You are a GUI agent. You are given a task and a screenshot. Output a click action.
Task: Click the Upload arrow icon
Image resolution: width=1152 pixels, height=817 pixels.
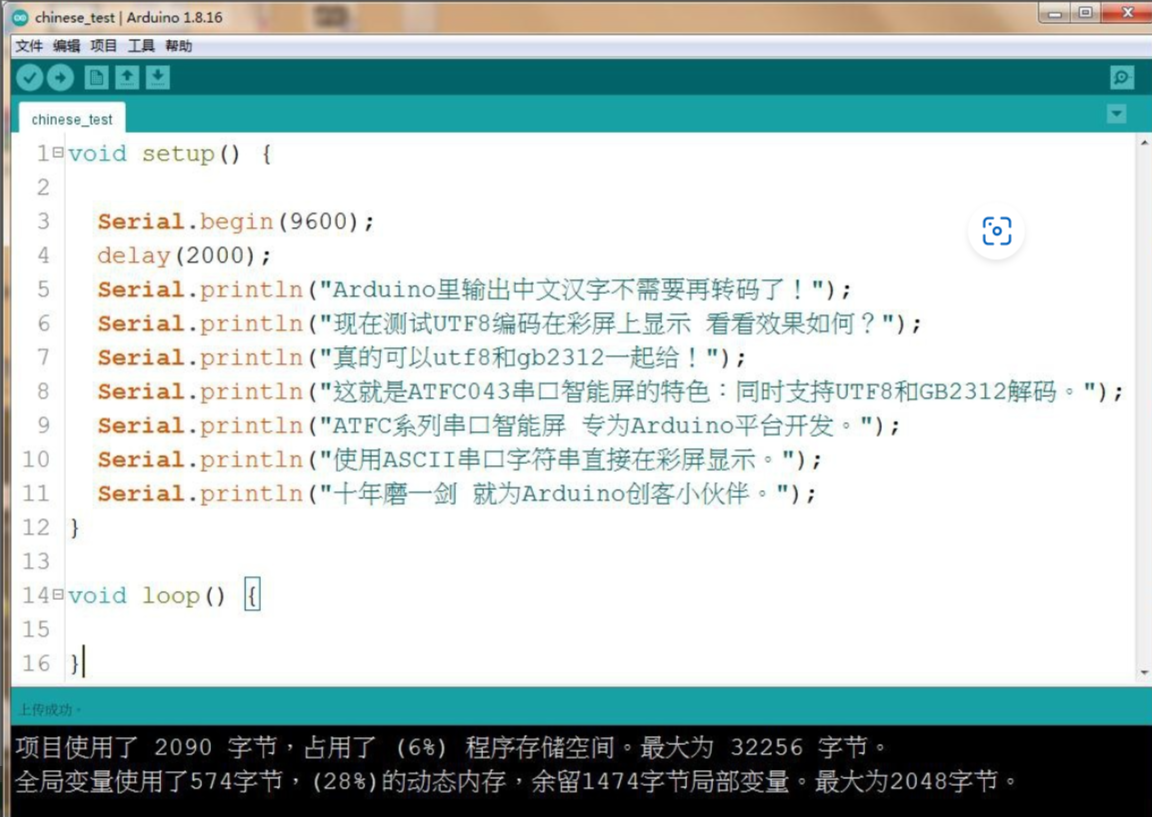[x=61, y=78]
